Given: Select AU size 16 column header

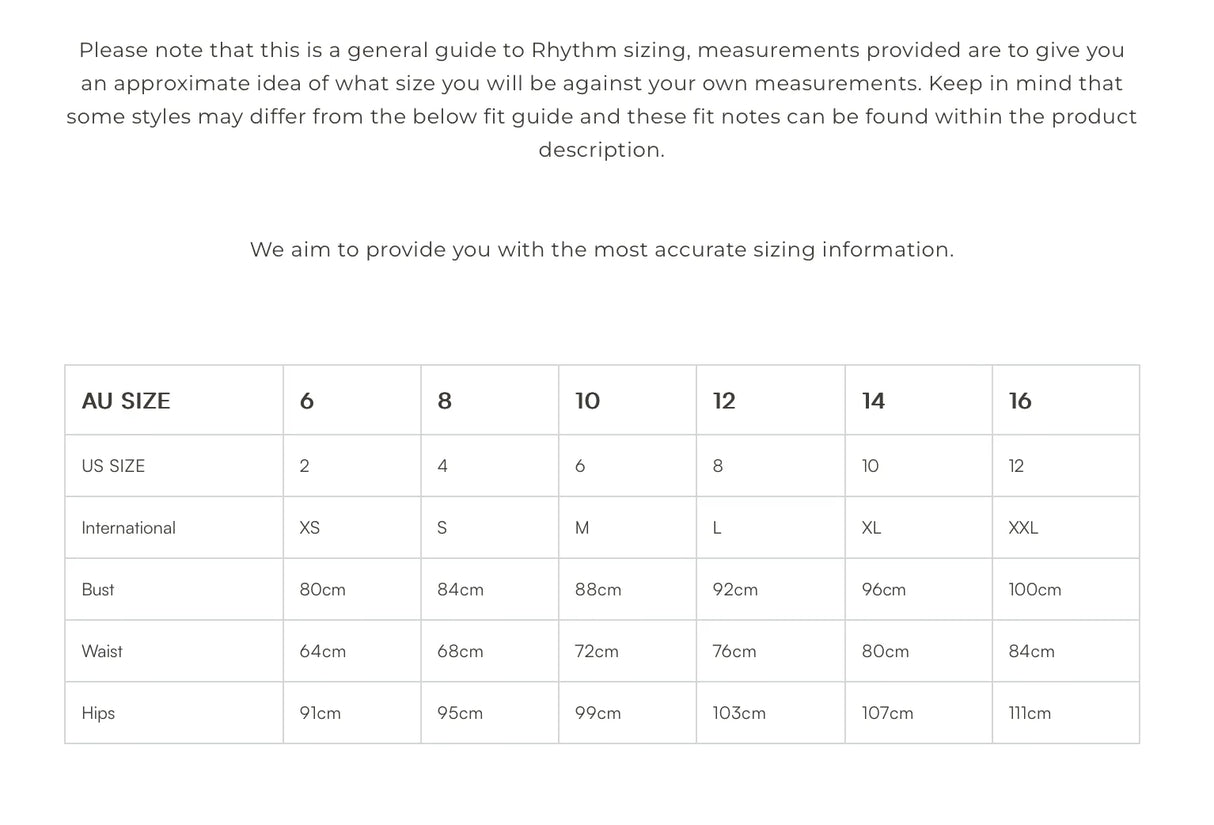Looking at the screenshot, I should coord(1020,401).
